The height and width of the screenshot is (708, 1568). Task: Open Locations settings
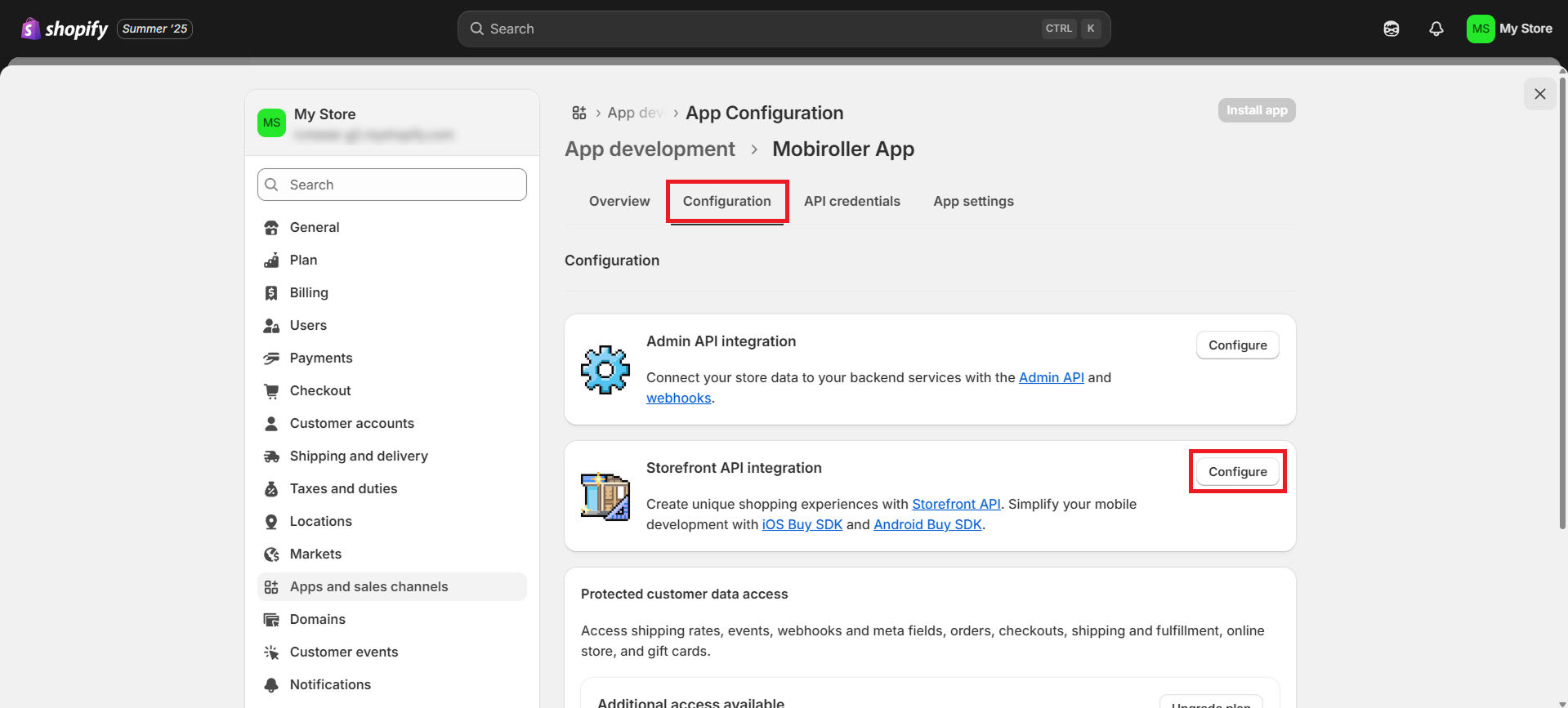click(x=392, y=521)
